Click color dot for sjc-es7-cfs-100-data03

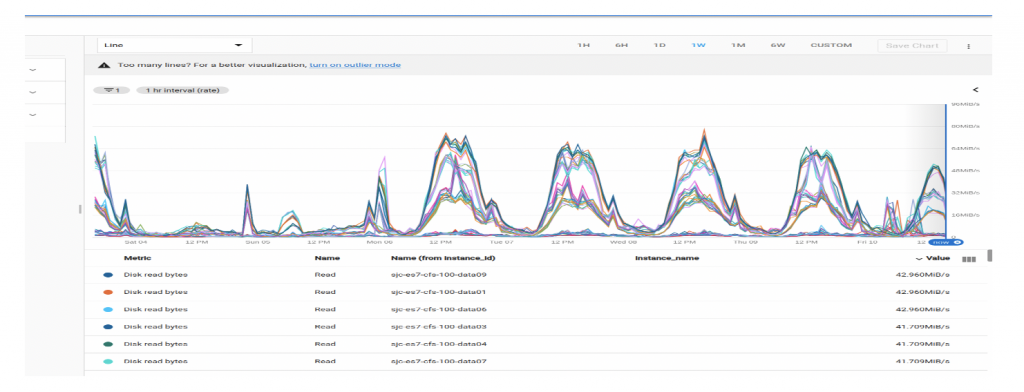click(108, 327)
